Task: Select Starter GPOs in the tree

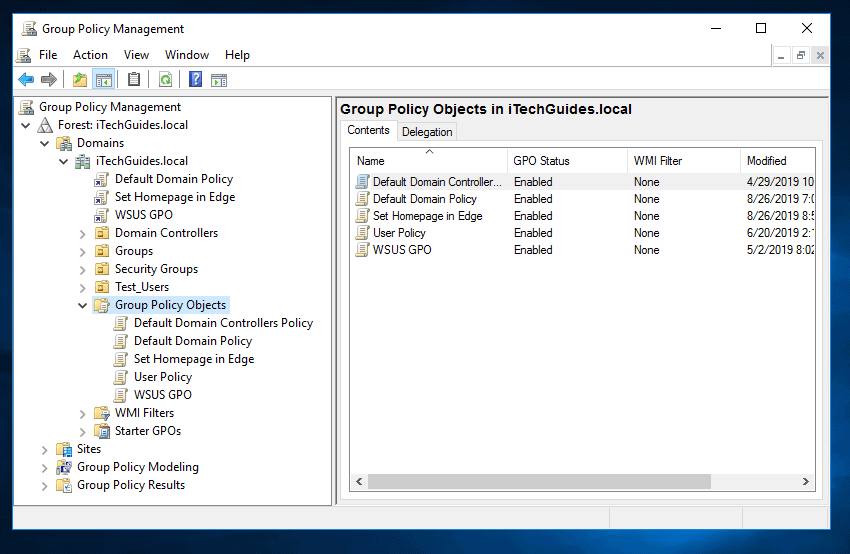Action: point(147,431)
